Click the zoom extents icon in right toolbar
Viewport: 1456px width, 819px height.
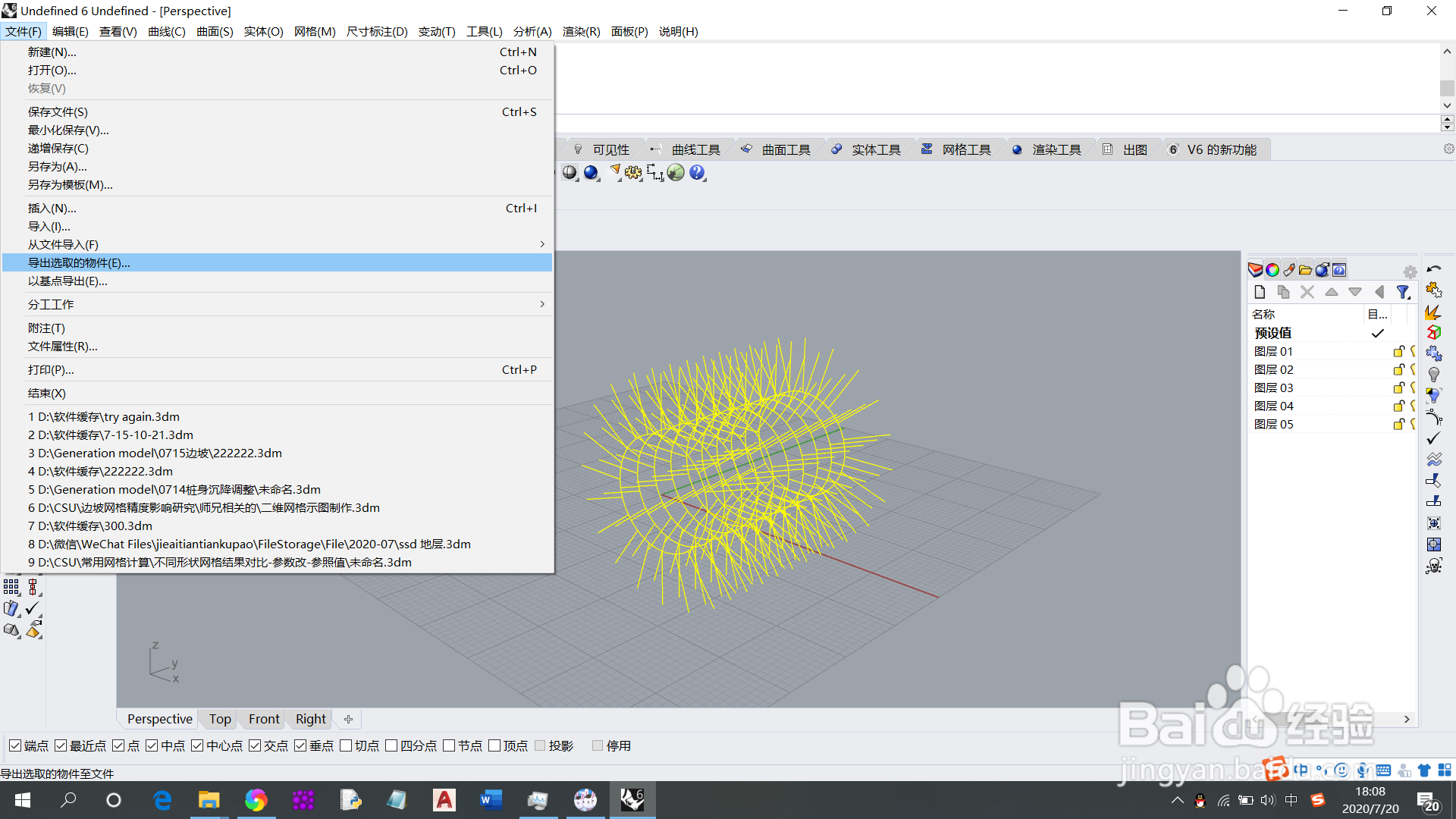(x=1433, y=523)
